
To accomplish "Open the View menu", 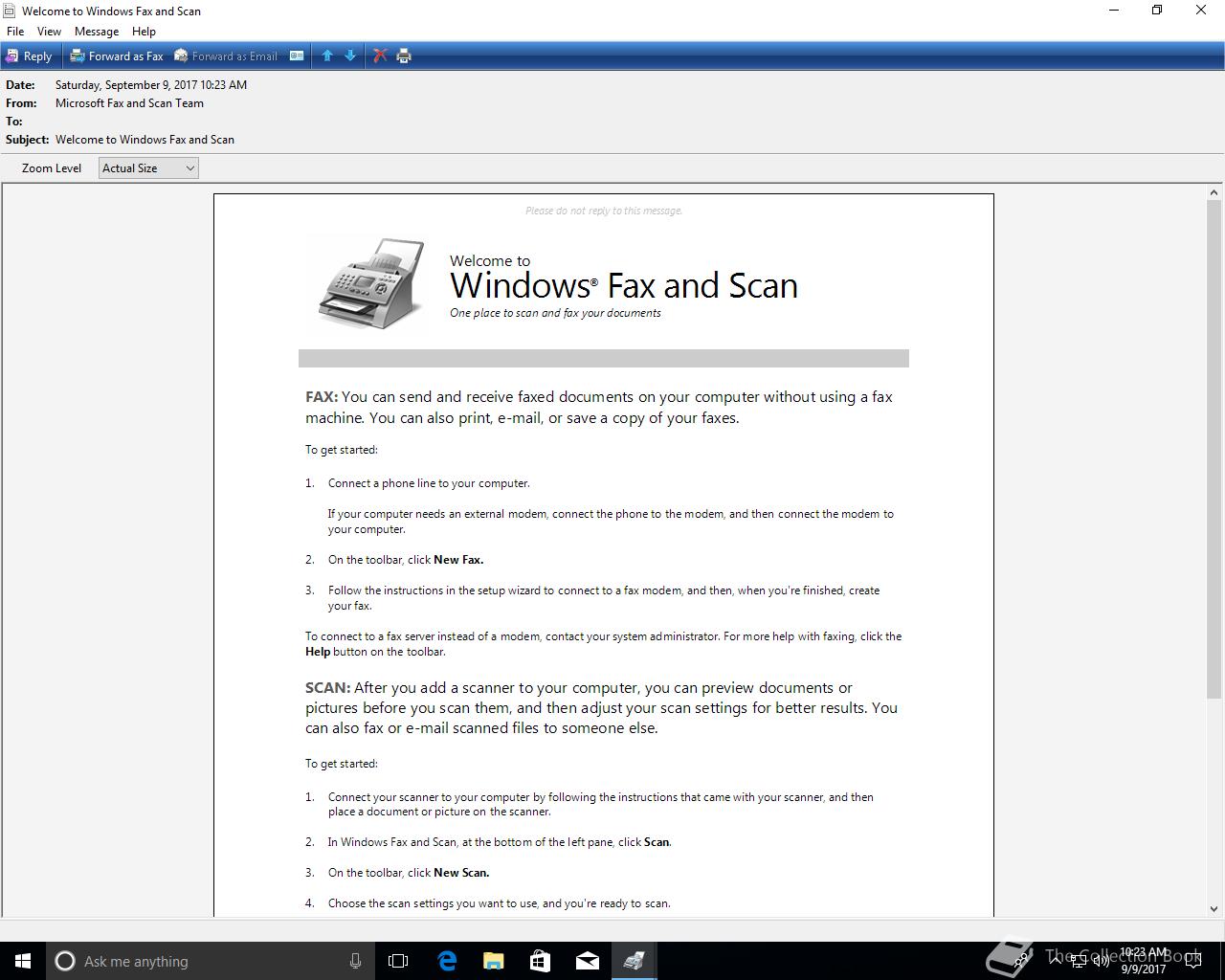I will pos(49,32).
